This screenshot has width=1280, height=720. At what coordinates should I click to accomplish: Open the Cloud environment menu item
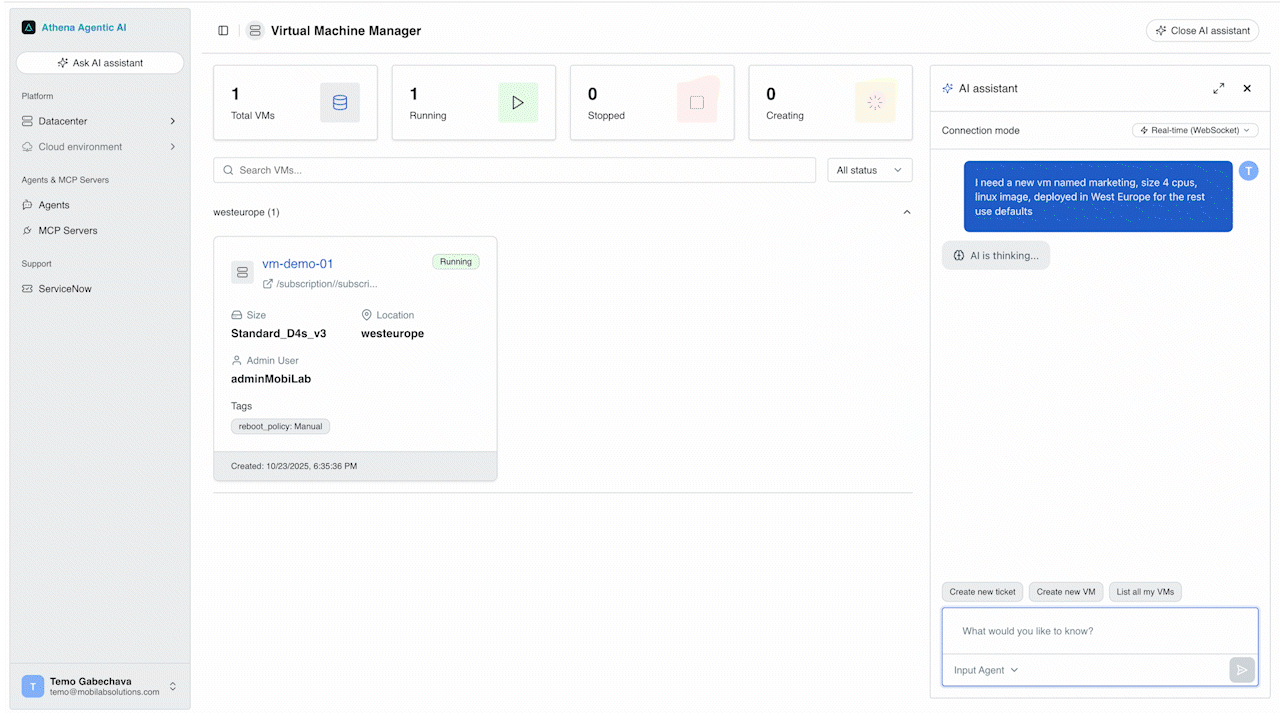point(100,147)
